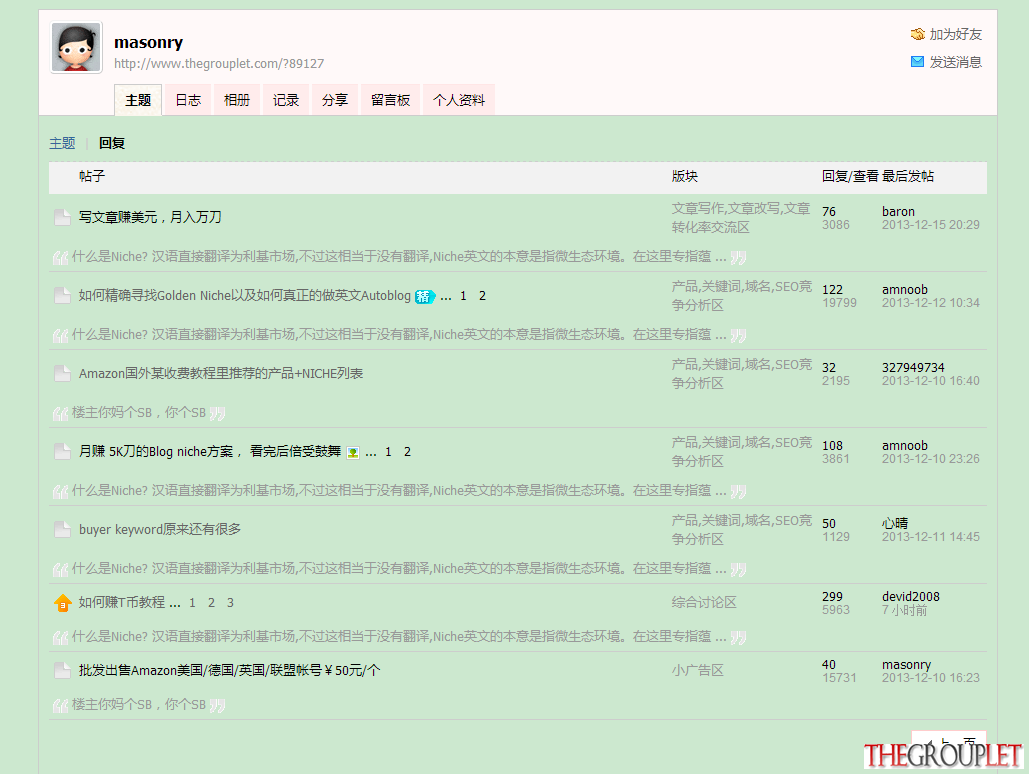Open the 综合讨论区 forum section
The image size is (1029, 774).
coord(704,603)
